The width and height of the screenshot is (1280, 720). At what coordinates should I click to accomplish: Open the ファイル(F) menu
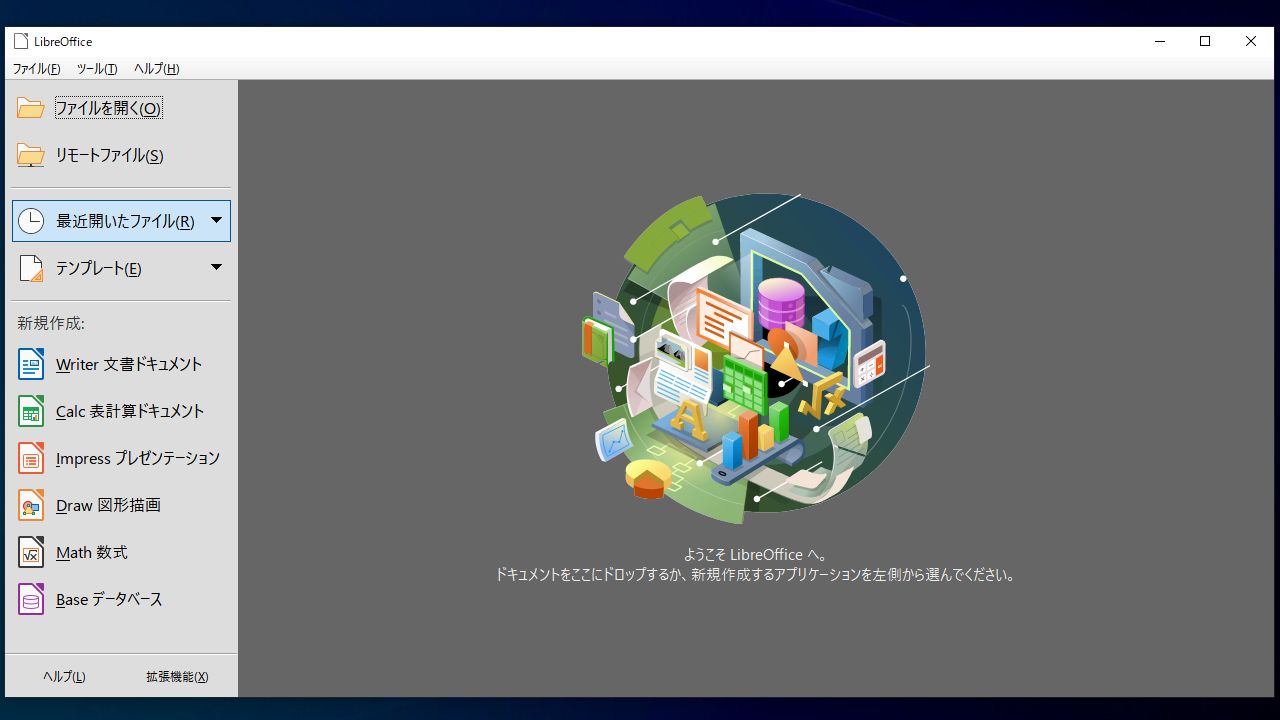[x=36, y=69]
